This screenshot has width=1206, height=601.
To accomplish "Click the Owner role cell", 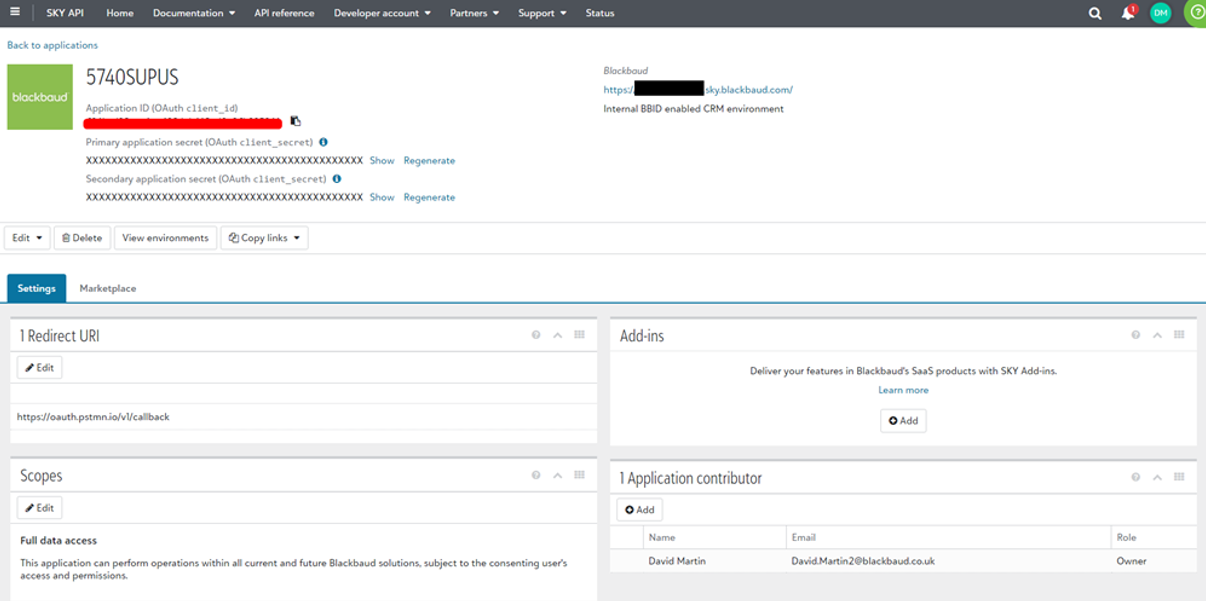I will point(1131,561).
